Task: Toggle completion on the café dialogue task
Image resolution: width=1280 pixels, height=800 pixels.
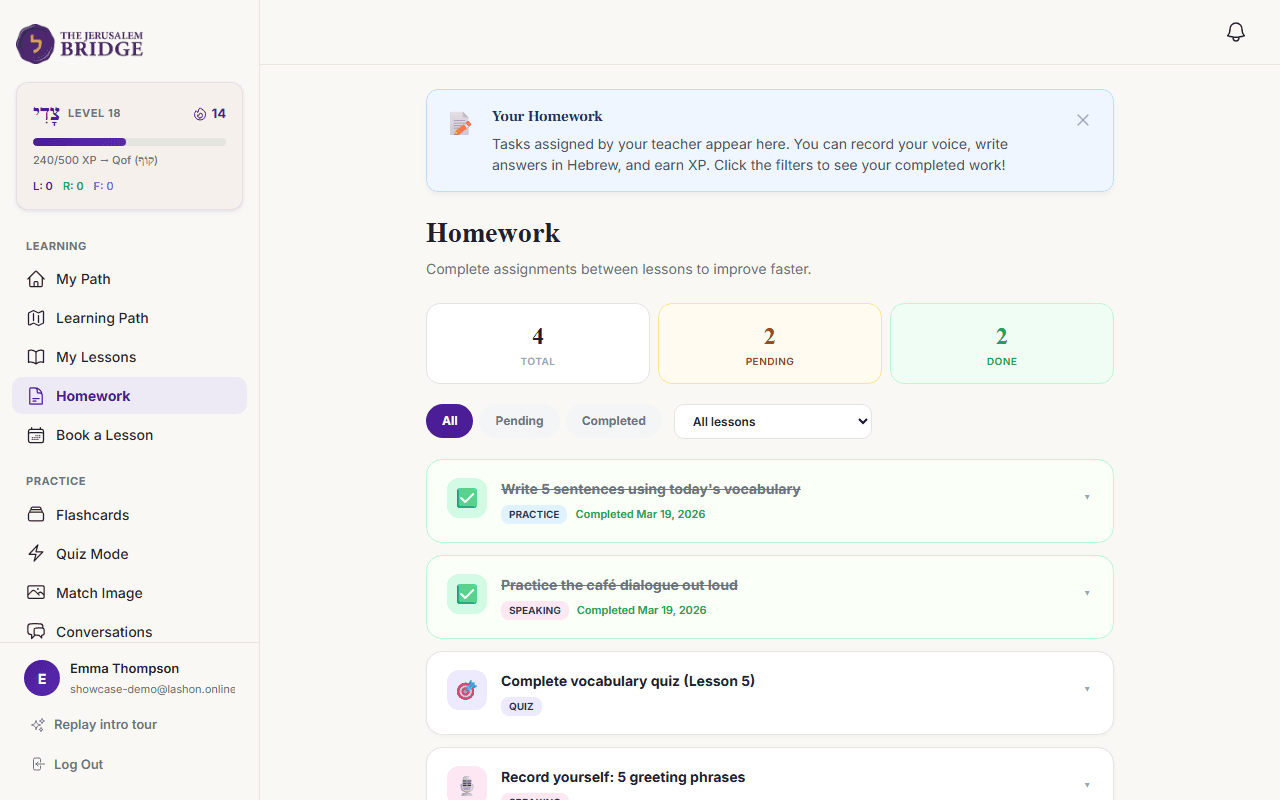Action: point(466,593)
